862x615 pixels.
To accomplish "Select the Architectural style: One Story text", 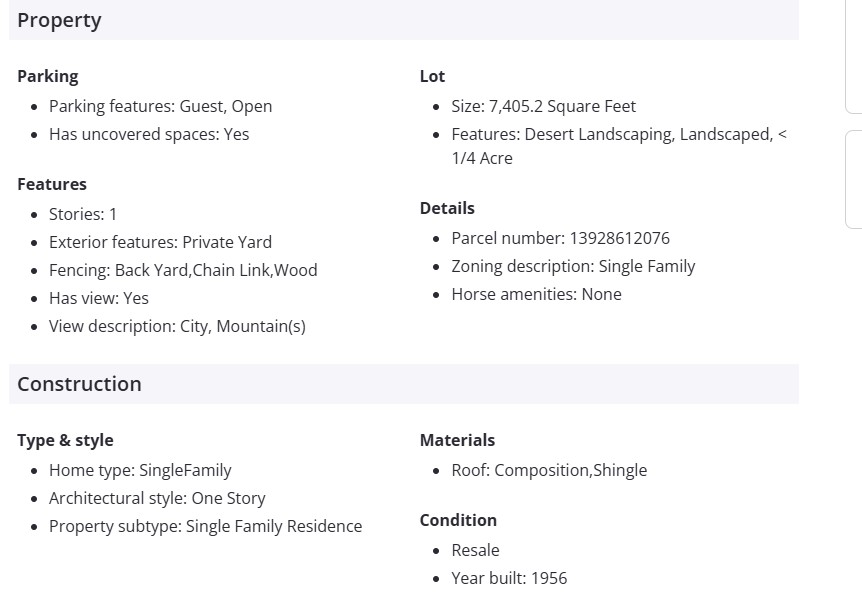I will (157, 498).
